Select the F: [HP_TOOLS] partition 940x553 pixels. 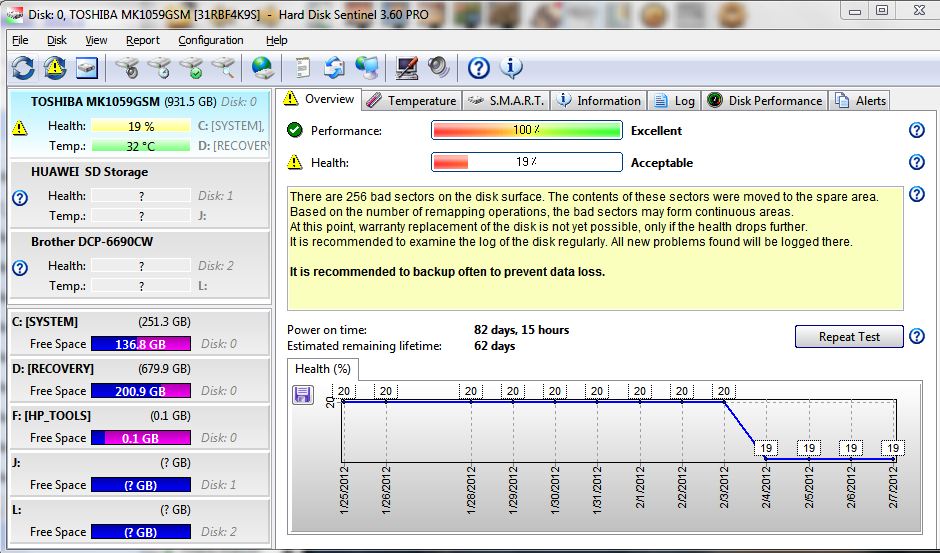pos(140,426)
